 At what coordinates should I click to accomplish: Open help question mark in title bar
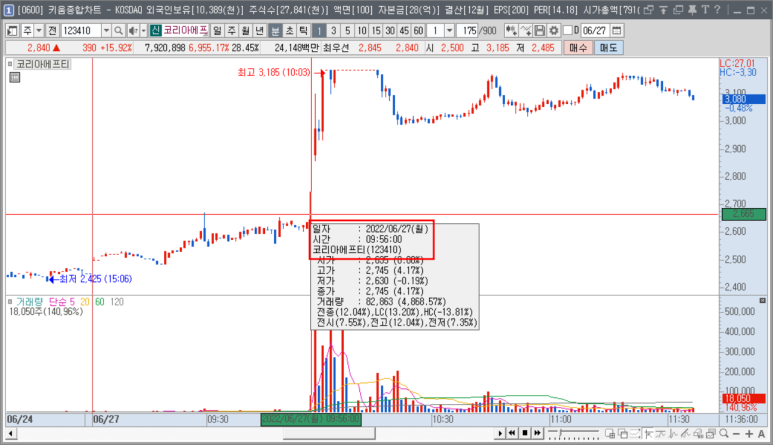point(718,9)
